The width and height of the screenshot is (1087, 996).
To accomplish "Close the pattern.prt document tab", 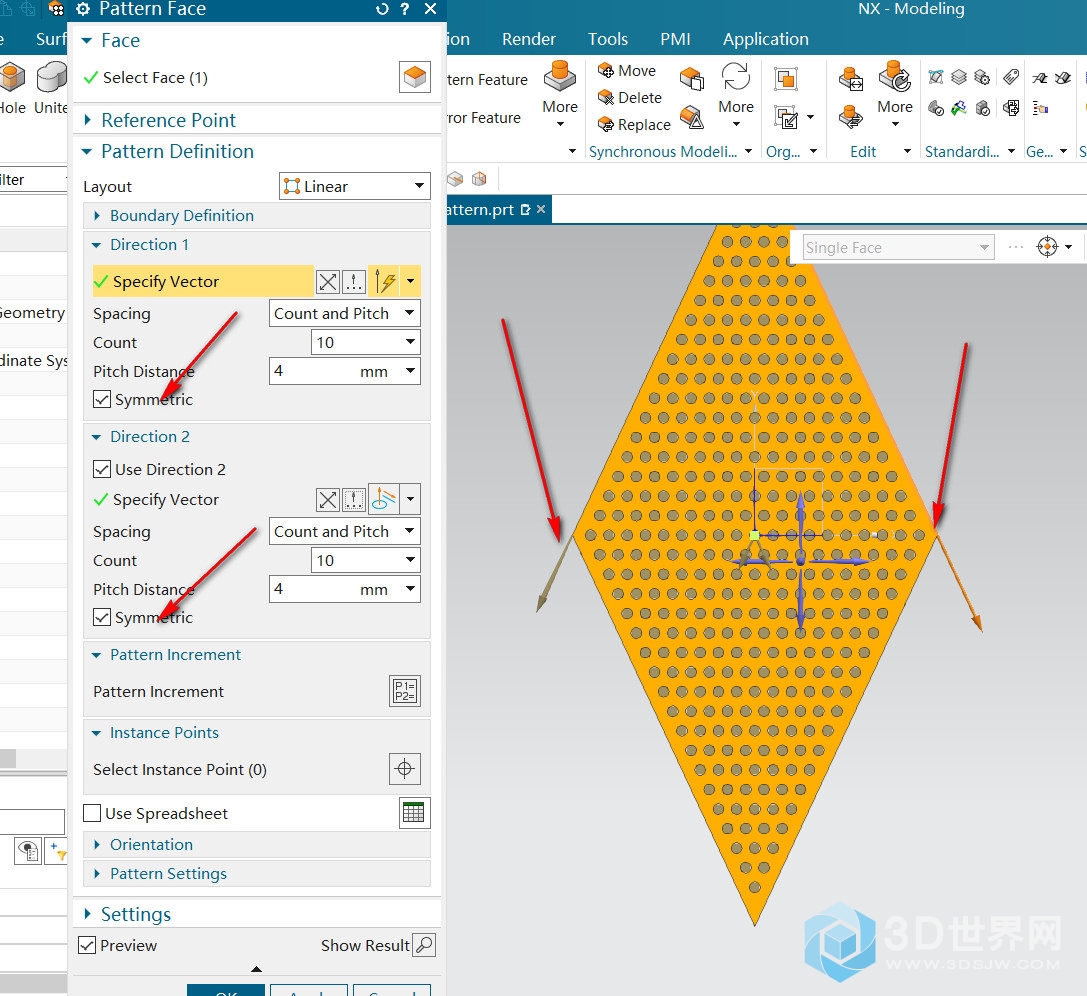I will coord(541,209).
